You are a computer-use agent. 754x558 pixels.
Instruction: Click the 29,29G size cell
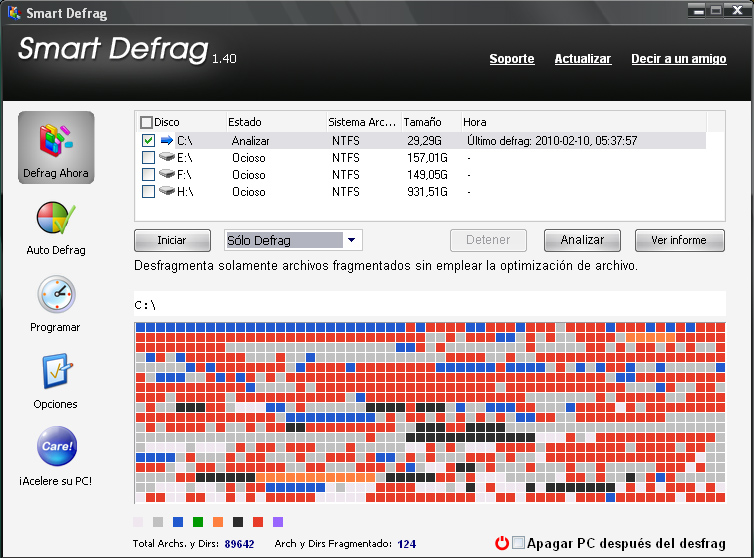point(424,141)
